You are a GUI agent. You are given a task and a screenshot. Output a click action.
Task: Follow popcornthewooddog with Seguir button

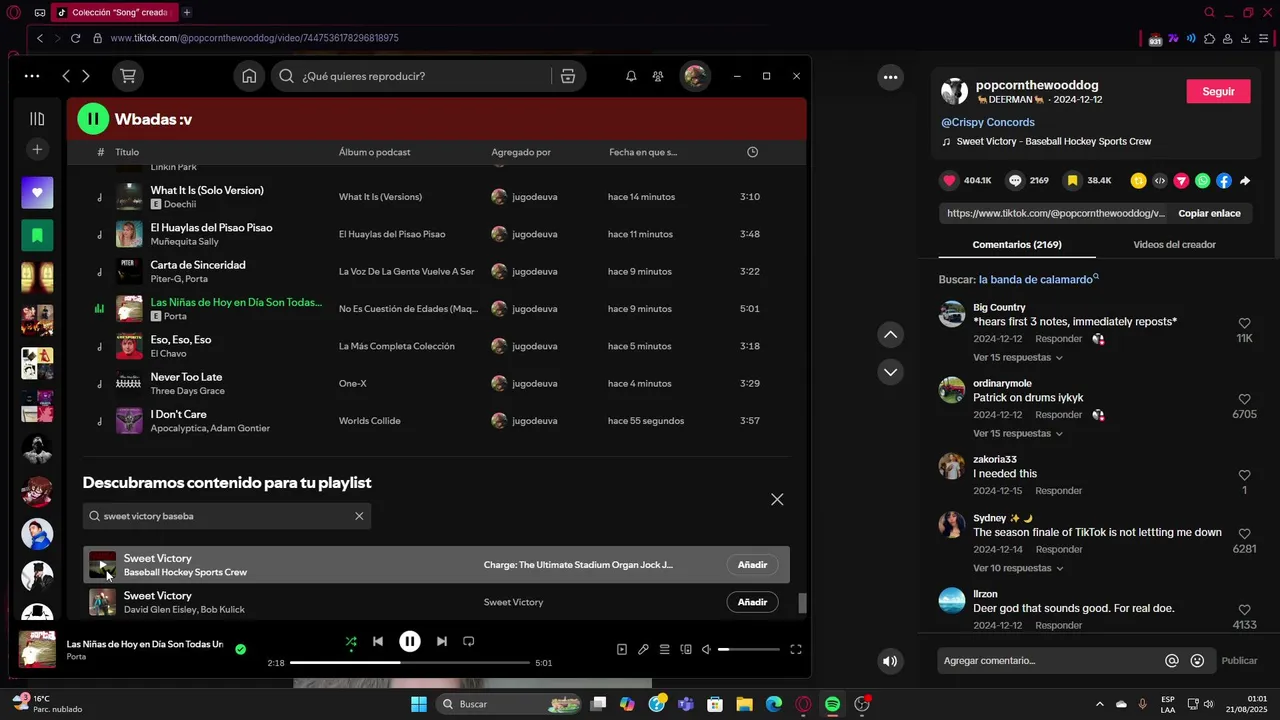coord(1218,91)
